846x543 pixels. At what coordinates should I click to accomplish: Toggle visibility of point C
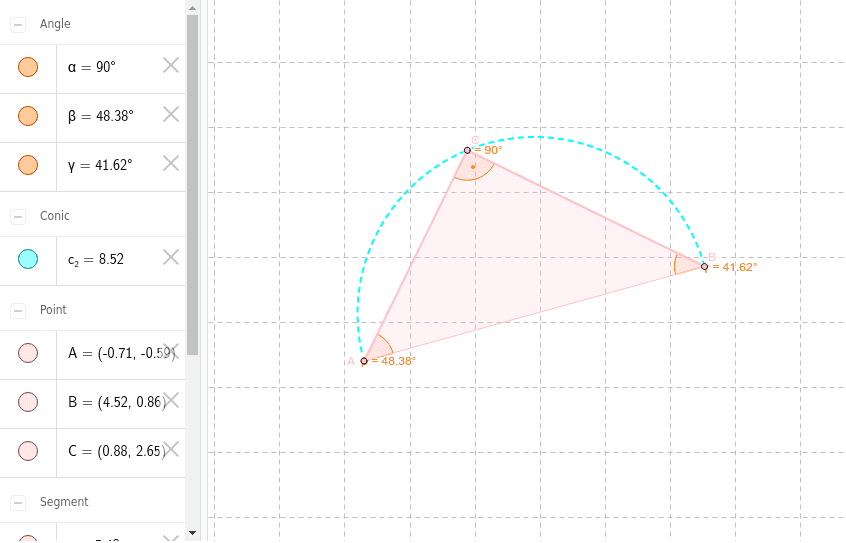28,451
